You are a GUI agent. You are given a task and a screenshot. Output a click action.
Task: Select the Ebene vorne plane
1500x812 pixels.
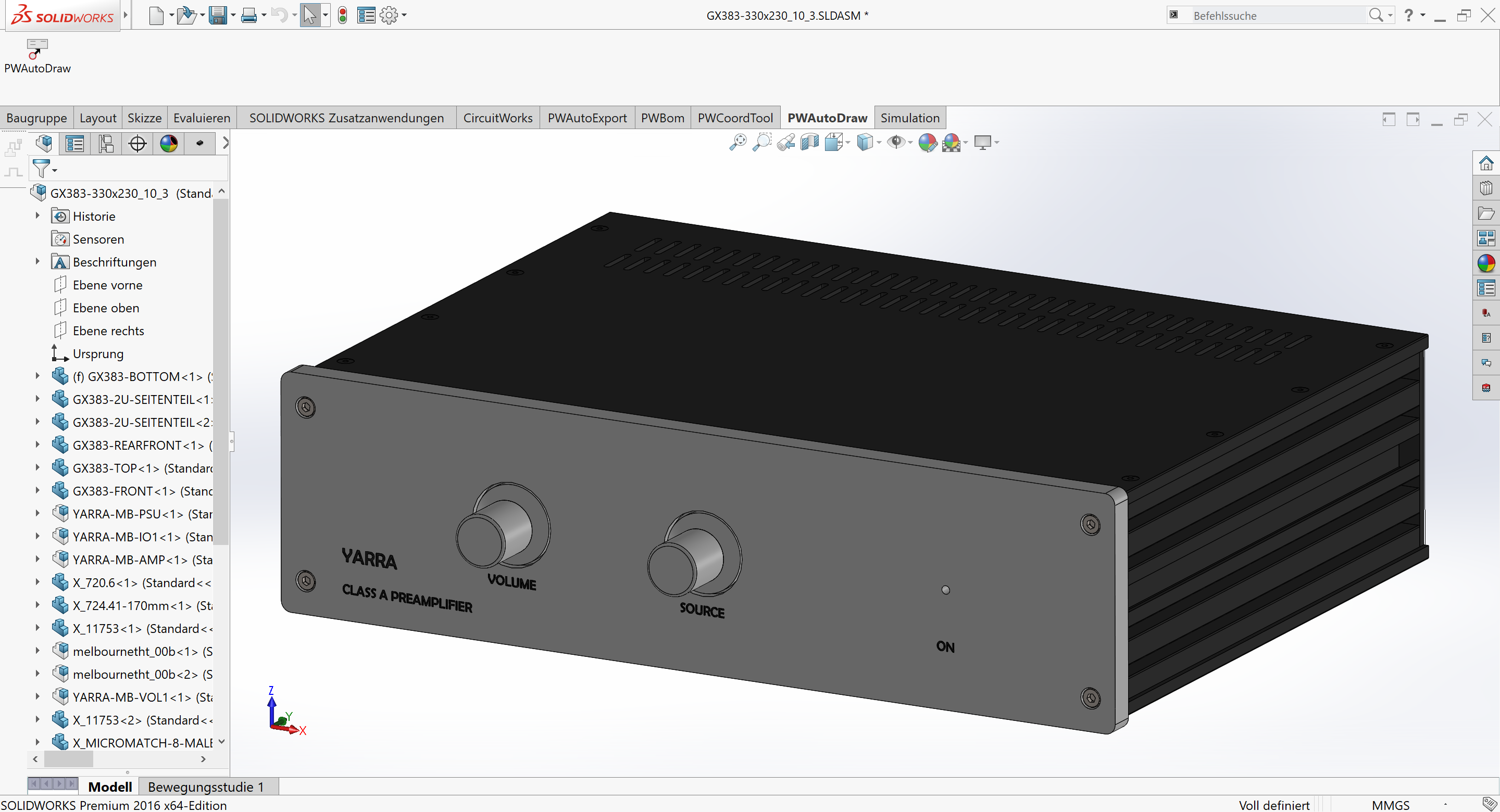pyautogui.click(x=108, y=285)
